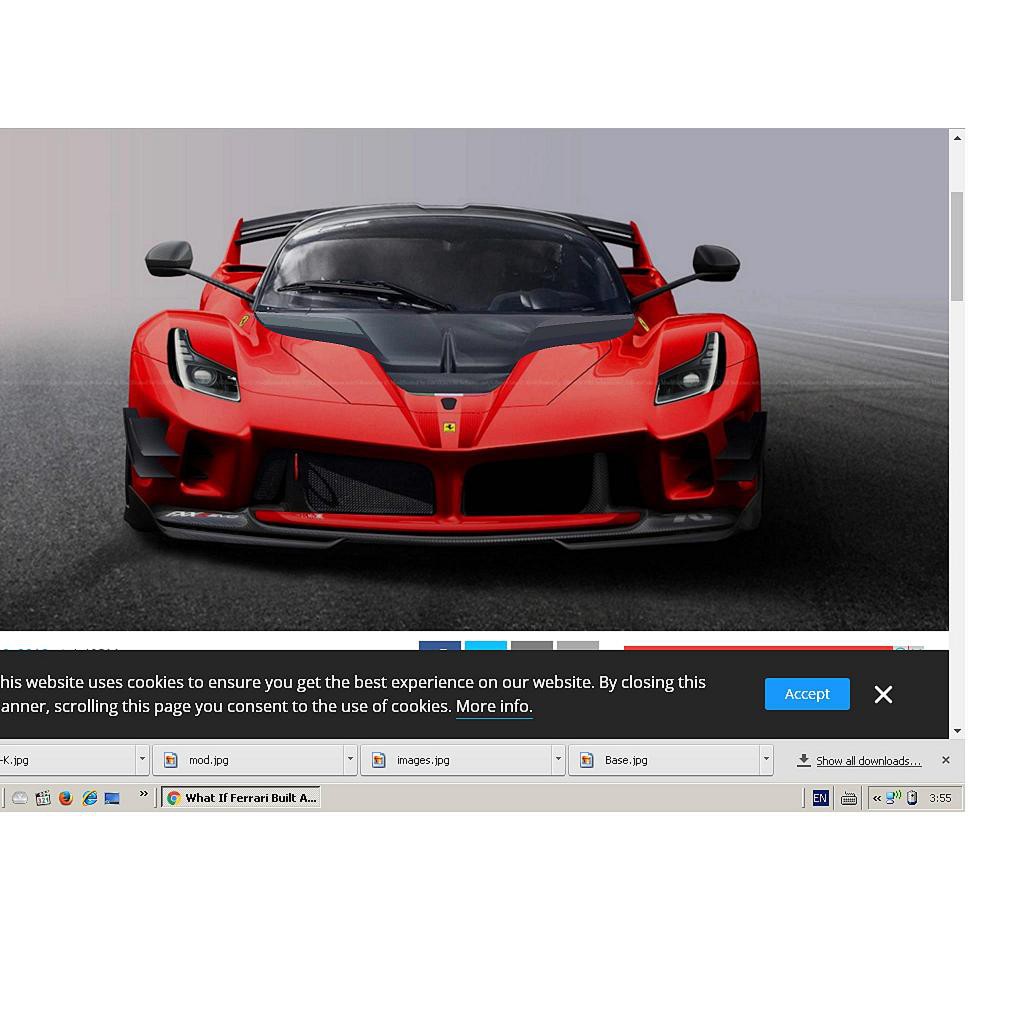
Task: Expand hidden quick launch items chevron
Action: point(143,795)
